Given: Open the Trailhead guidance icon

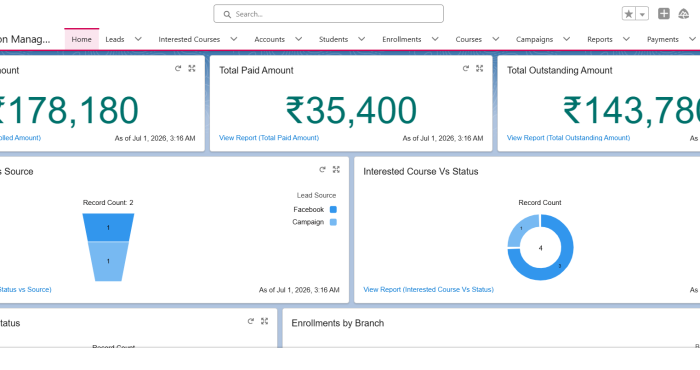Looking at the screenshot, I should pos(683,14).
